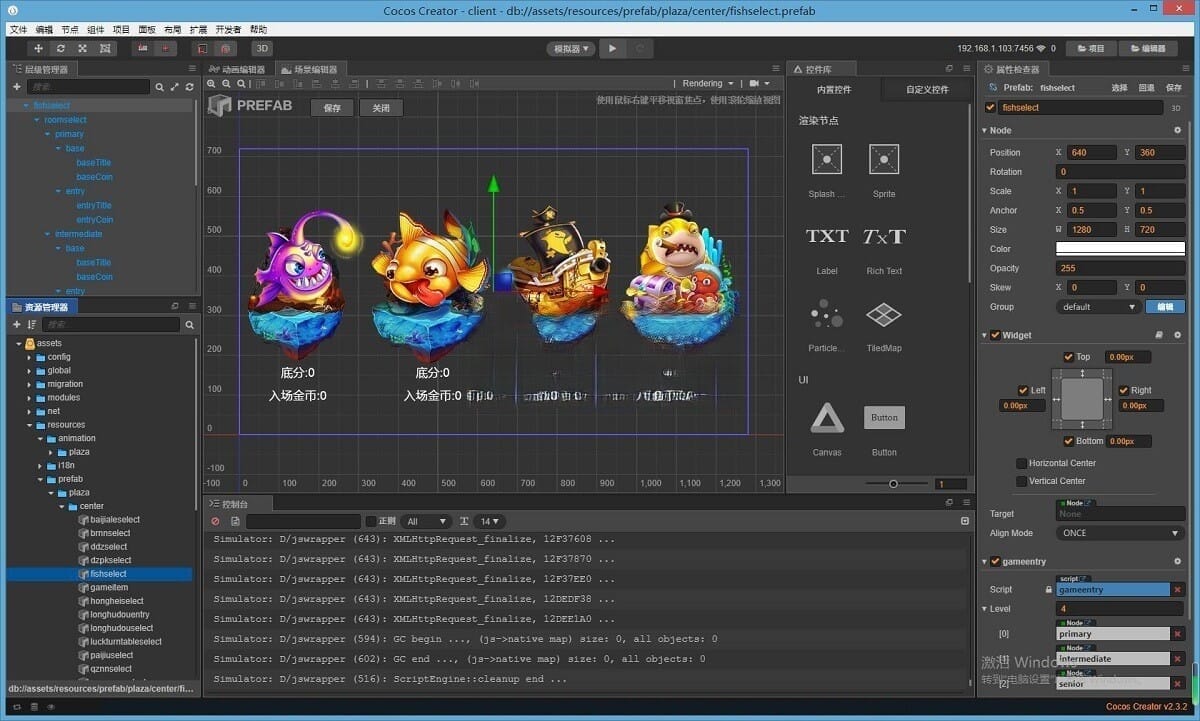Click the hierarchy expand-collapse all arrows icon
The height and width of the screenshot is (721, 1200).
point(174,88)
